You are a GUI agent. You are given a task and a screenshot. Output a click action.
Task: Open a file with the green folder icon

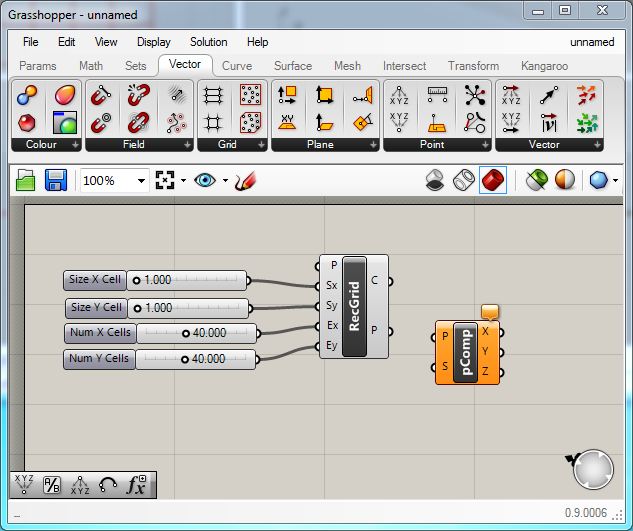point(25,180)
